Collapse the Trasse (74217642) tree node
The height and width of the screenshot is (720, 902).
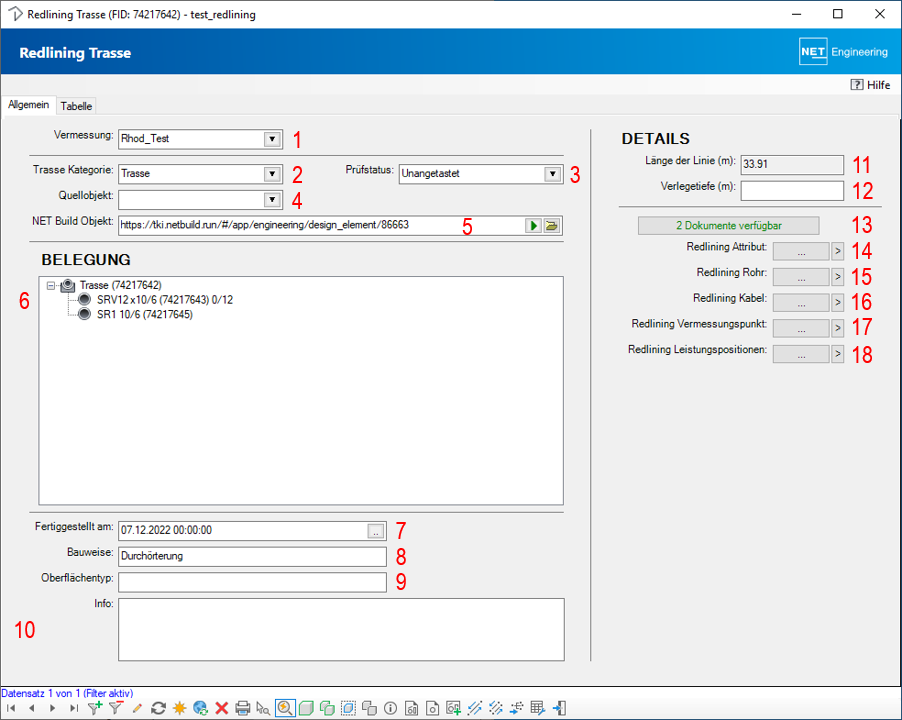(x=51, y=285)
